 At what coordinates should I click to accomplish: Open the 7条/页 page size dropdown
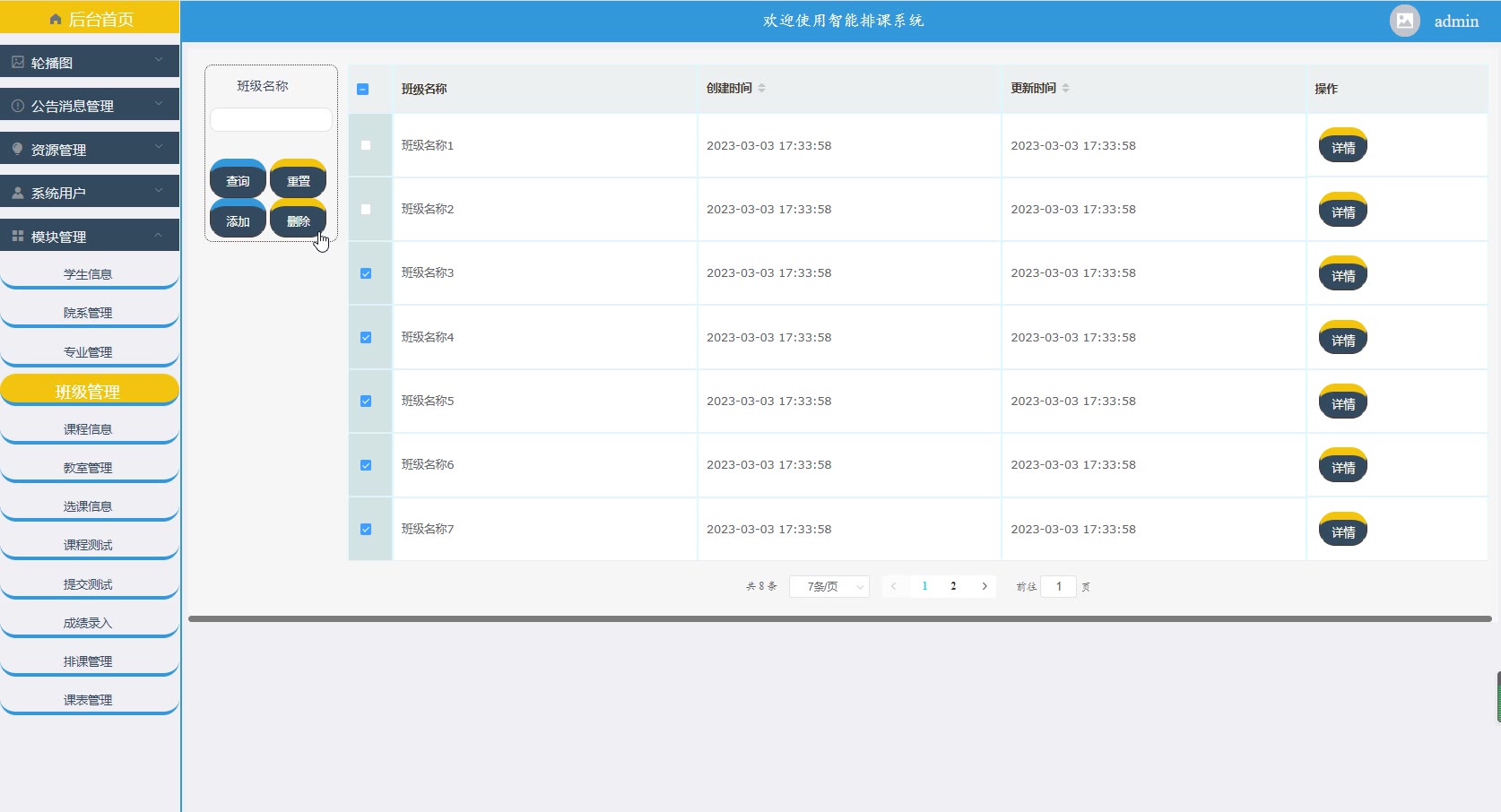[829, 586]
